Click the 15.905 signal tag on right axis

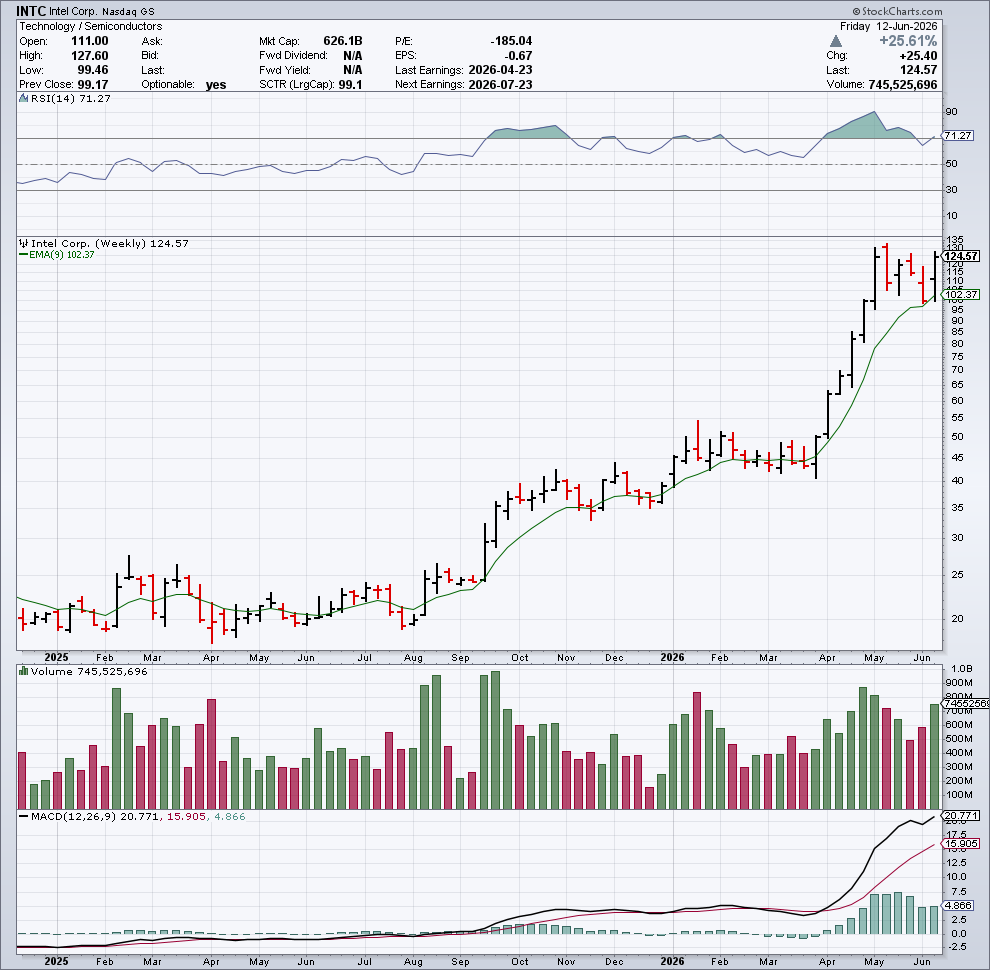[x=961, y=844]
